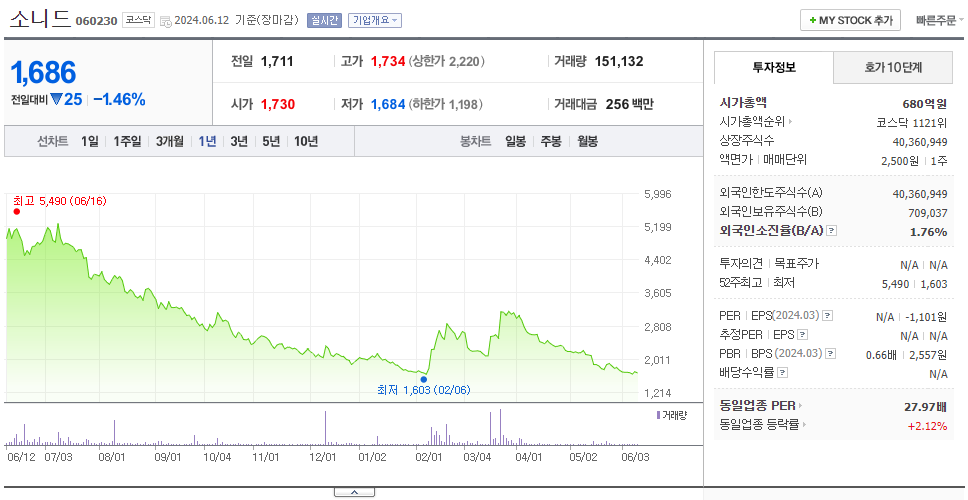
Task: Click the calendar icon beside 2024.06.12
Action: click(165, 21)
